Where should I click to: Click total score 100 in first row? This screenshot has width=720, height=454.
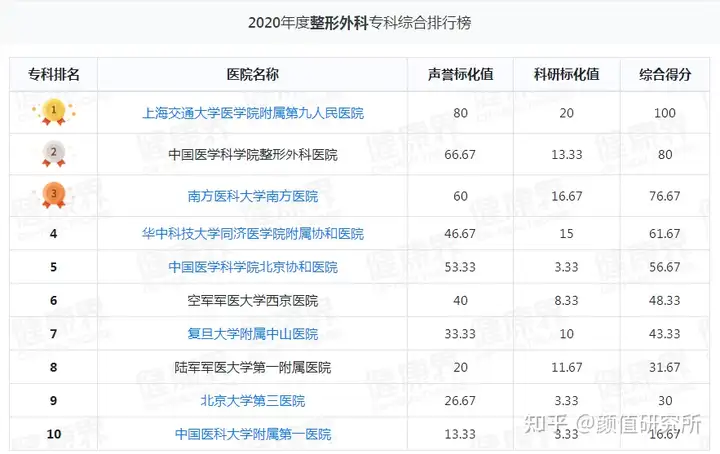coord(665,113)
